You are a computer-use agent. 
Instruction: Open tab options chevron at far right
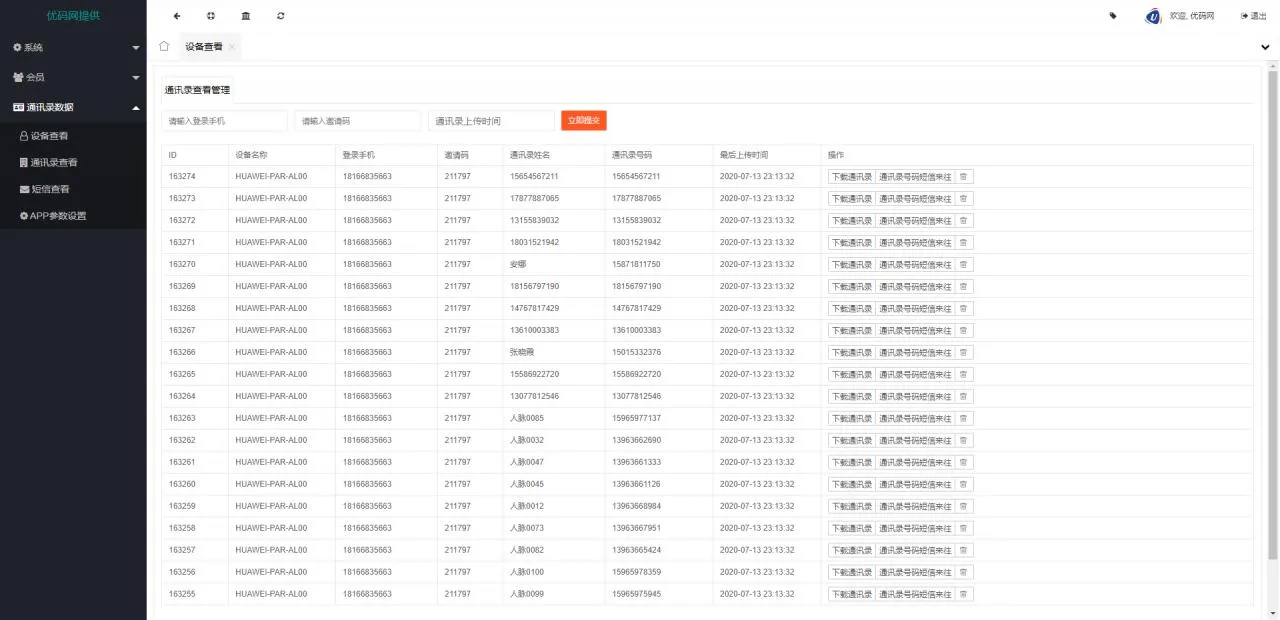click(x=1266, y=47)
